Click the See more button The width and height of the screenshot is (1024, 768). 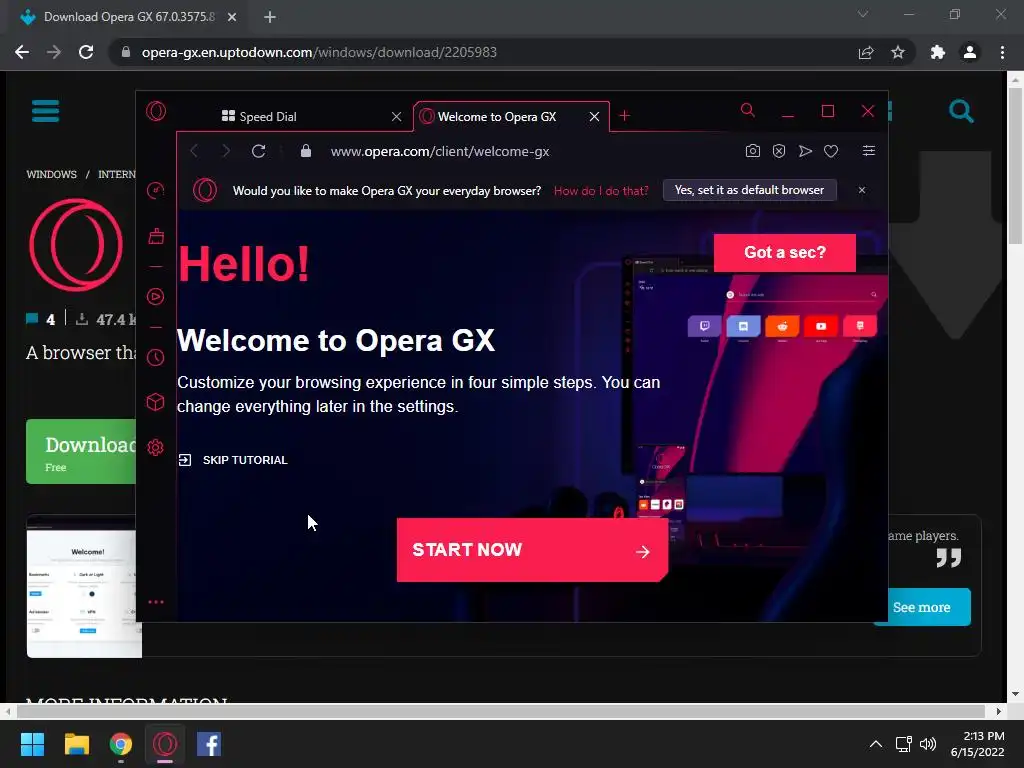[921, 607]
